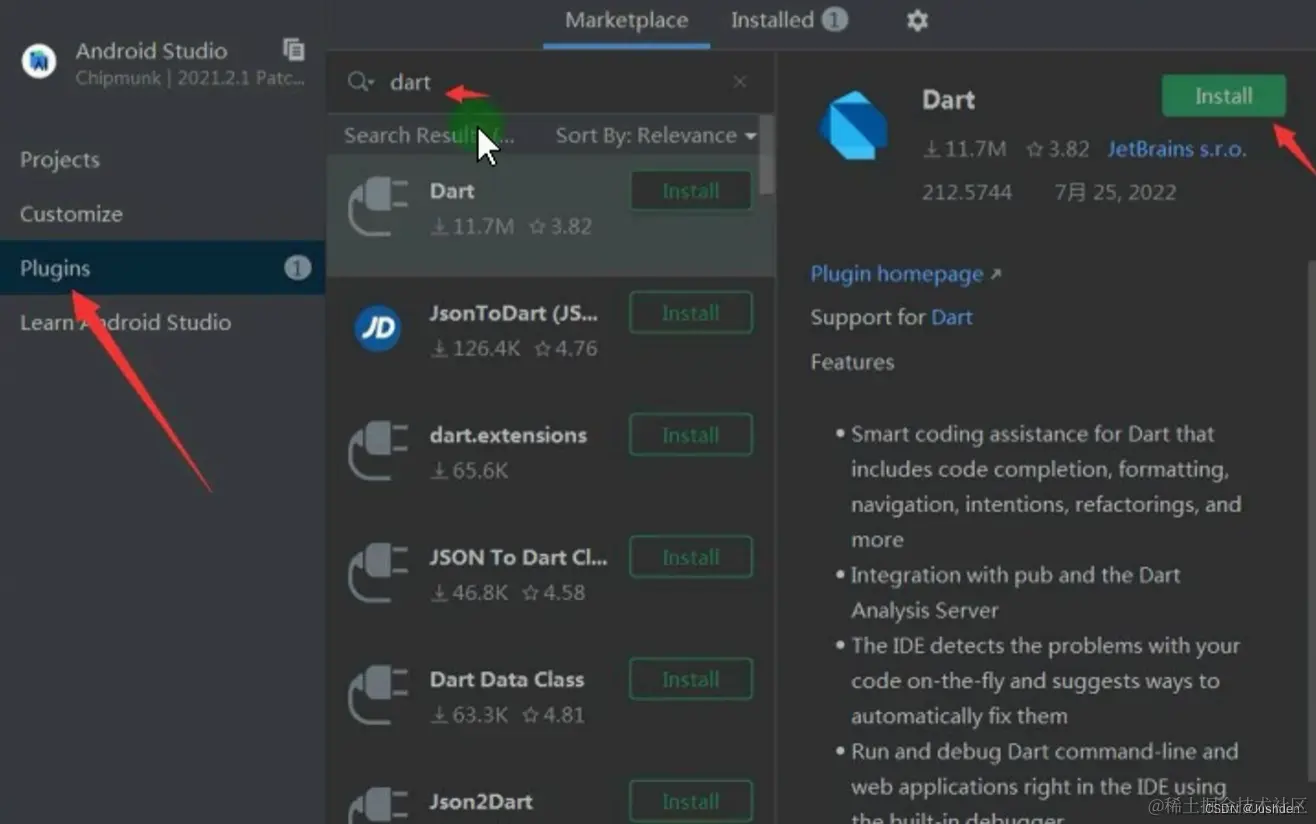The image size is (1316, 824).
Task: Click the Json2Dart plug icon
Action: [x=378, y=806]
